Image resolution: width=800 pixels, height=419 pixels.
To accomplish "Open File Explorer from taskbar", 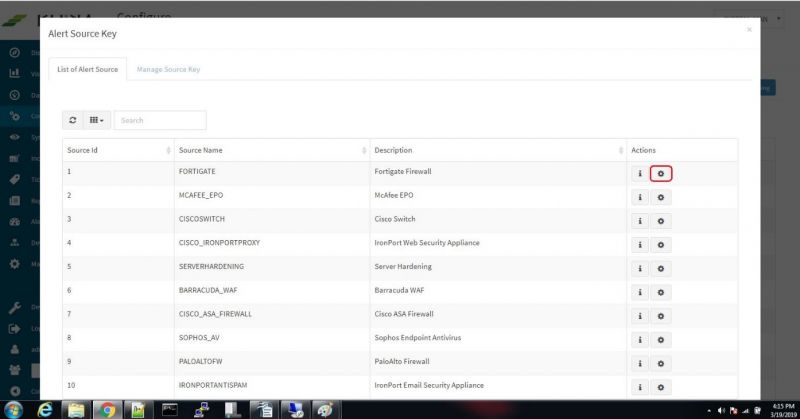I will [x=76, y=410].
